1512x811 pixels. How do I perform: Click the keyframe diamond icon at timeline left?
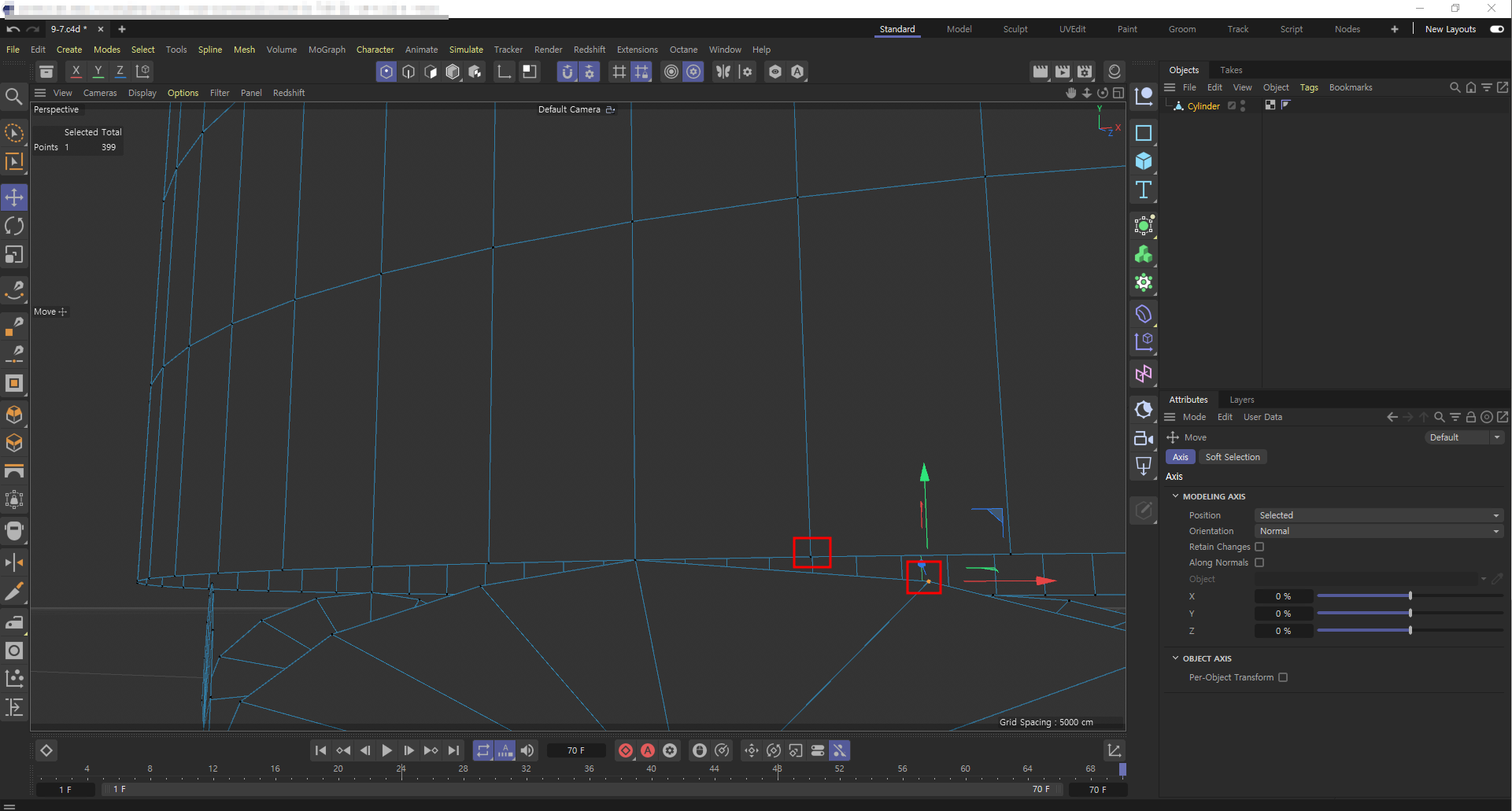[46, 751]
